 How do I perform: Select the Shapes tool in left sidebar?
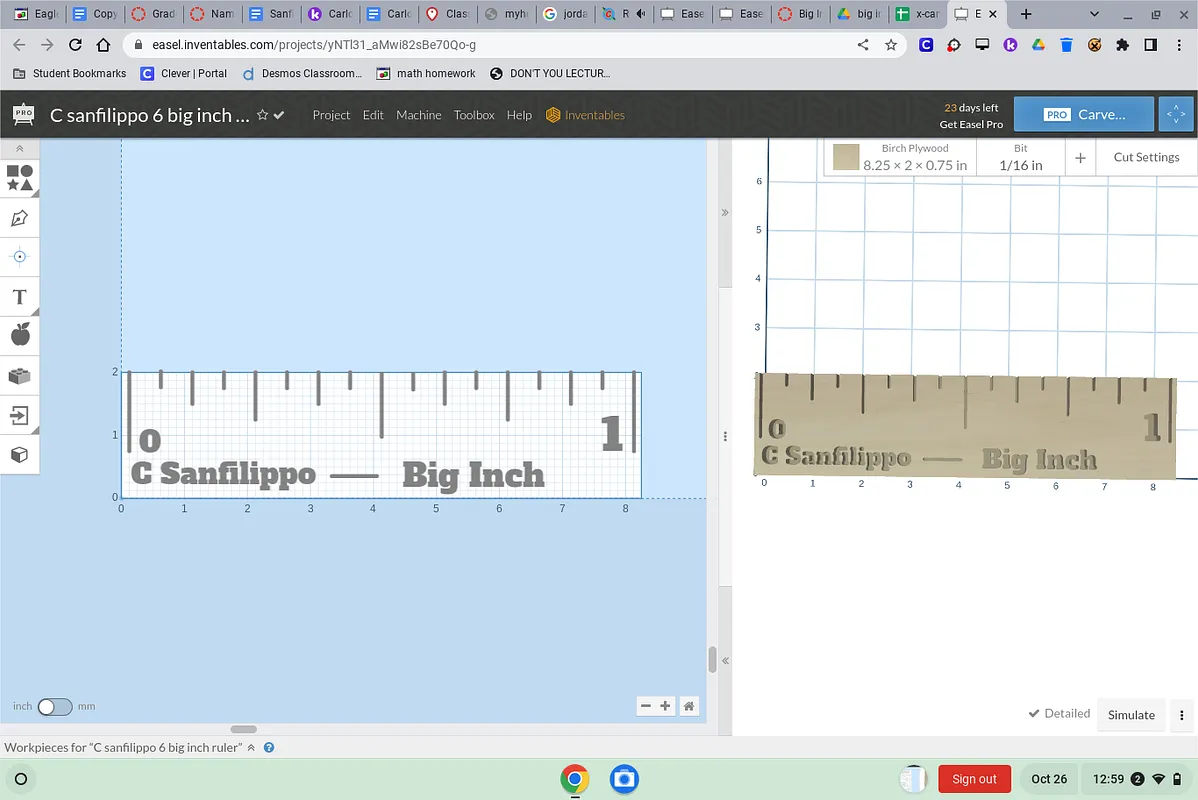tap(20, 178)
